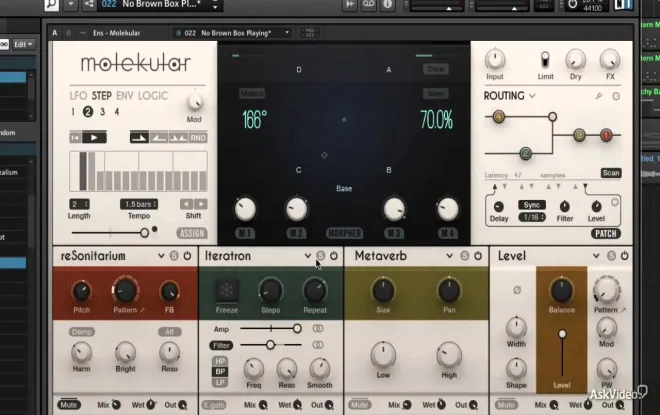660x415 pixels.
Task: Select step modulator slot 3
Action: (x=102, y=112)
